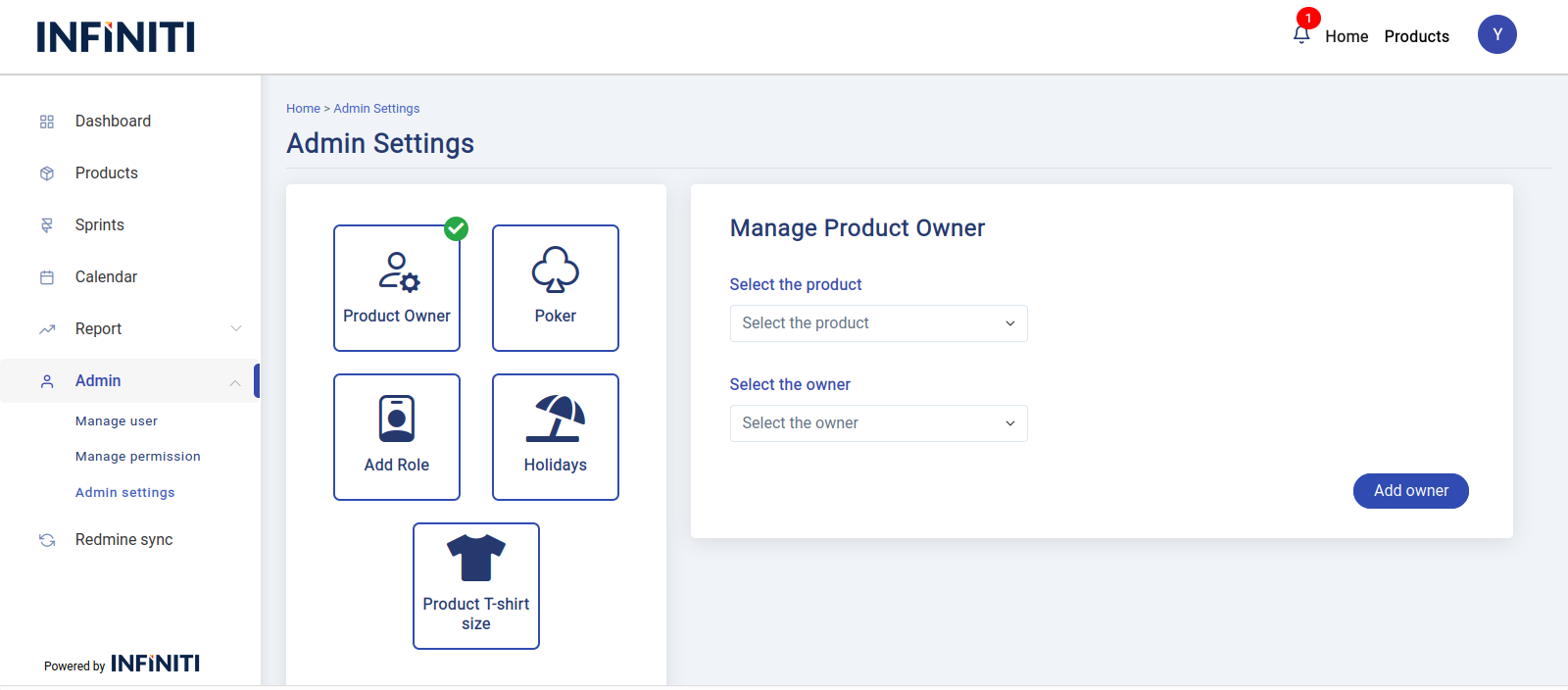Click the user avatar Y icon
The image size is (1568, 690).
tap(1496, 35)
